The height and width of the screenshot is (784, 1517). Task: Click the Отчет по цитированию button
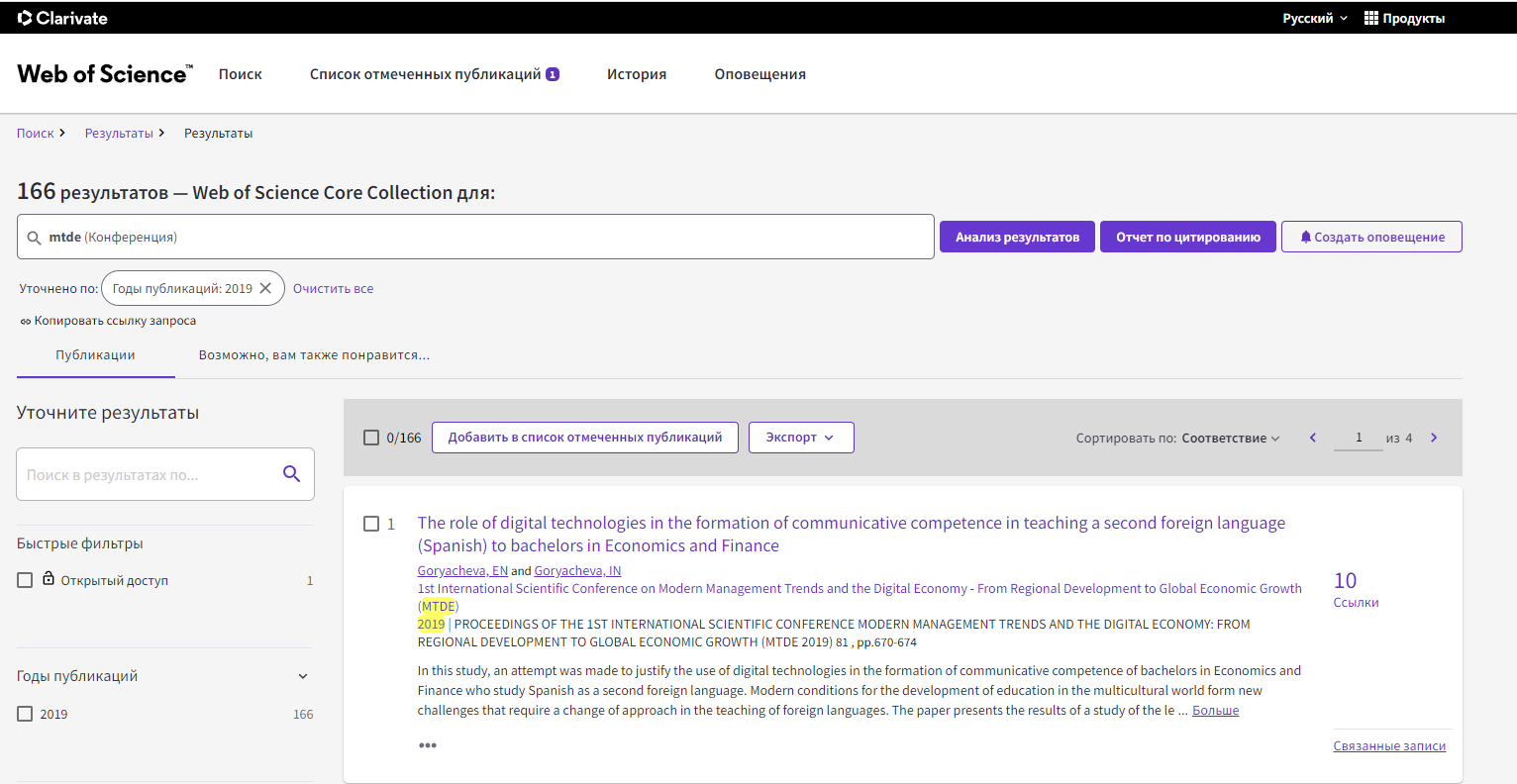(1188, 237)
